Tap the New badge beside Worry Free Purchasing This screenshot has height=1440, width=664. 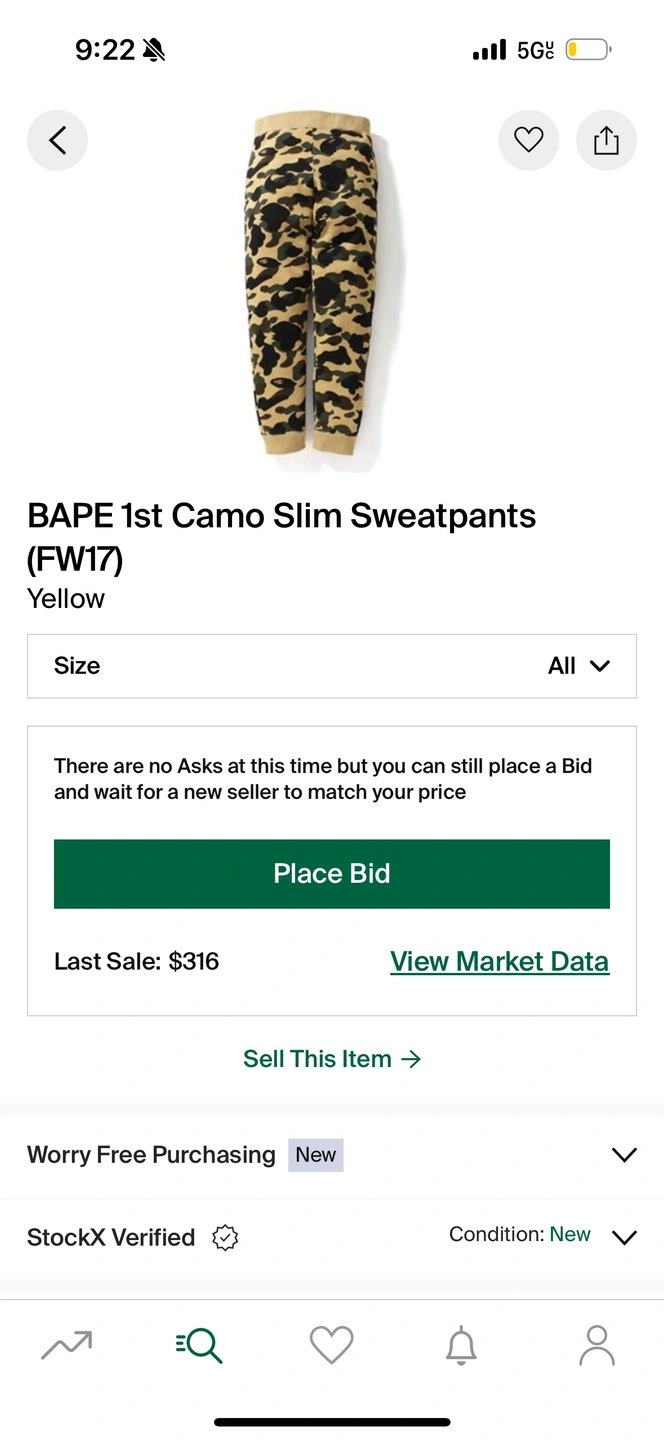[x=316, y=1155]
